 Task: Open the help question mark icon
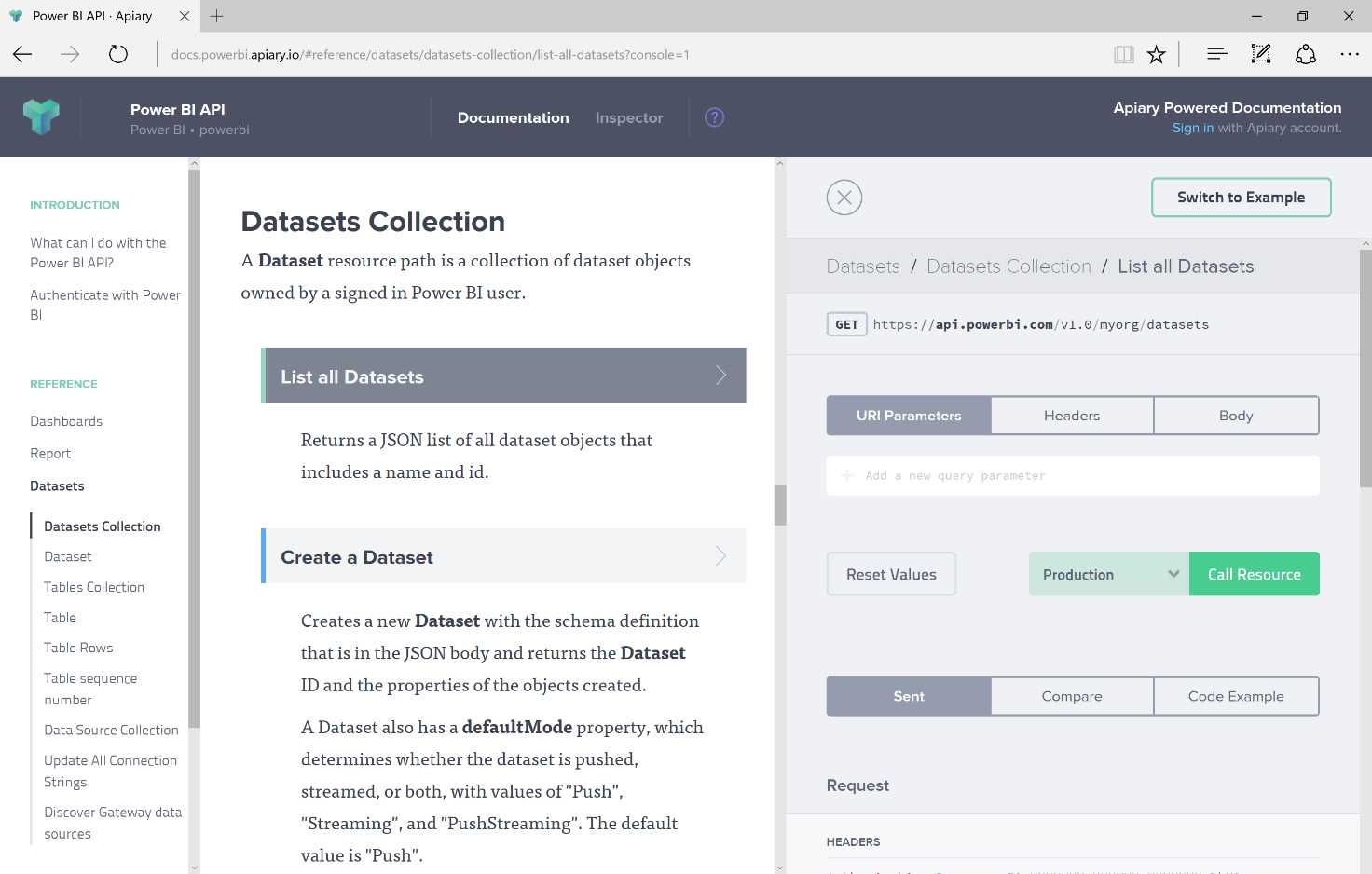tap(714, 116)
